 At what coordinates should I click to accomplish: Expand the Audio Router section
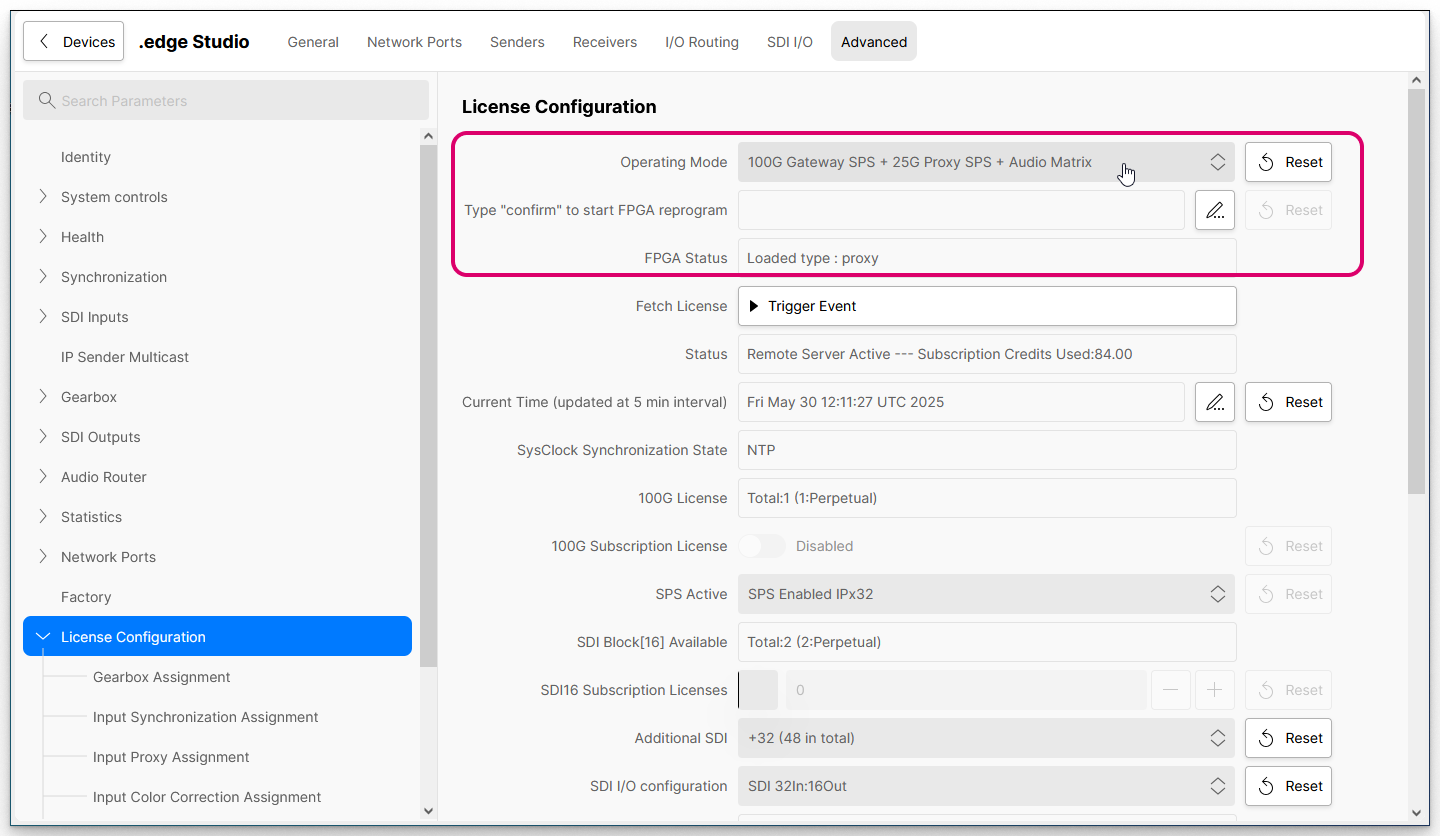43,477
